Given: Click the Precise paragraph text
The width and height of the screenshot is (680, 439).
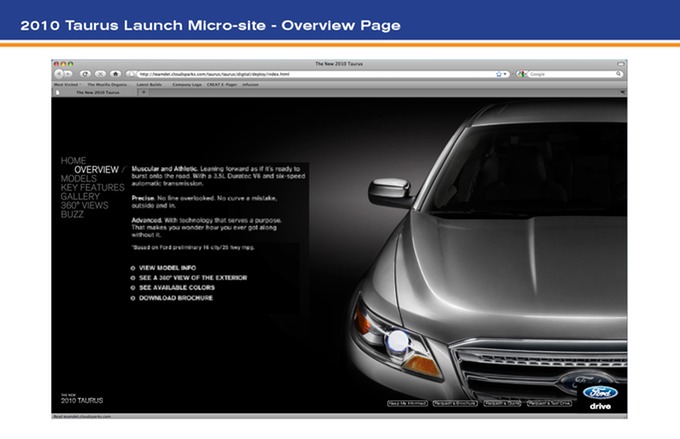Looking at the screenshot, I should point(204,202).
